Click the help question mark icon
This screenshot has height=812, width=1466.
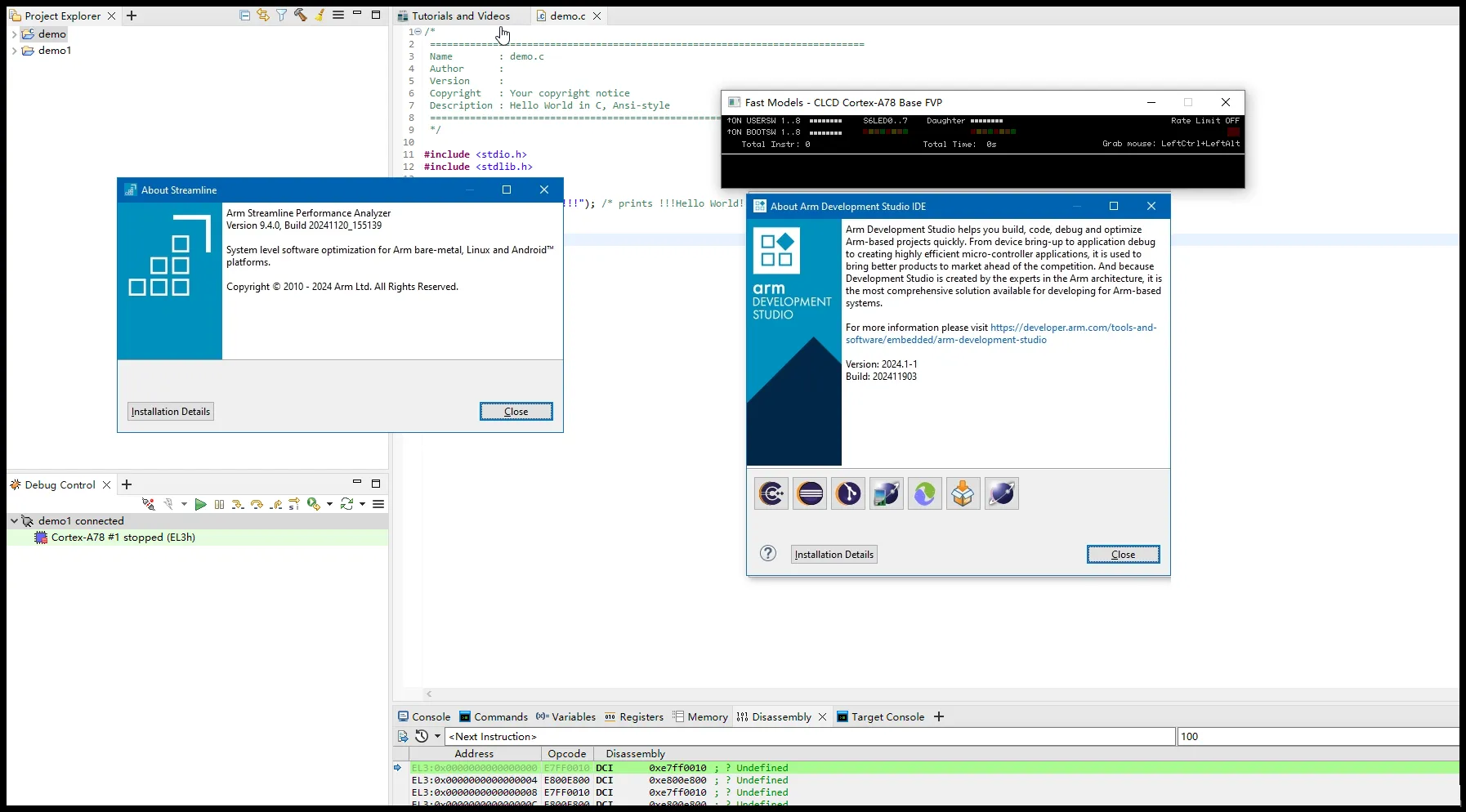768,554
